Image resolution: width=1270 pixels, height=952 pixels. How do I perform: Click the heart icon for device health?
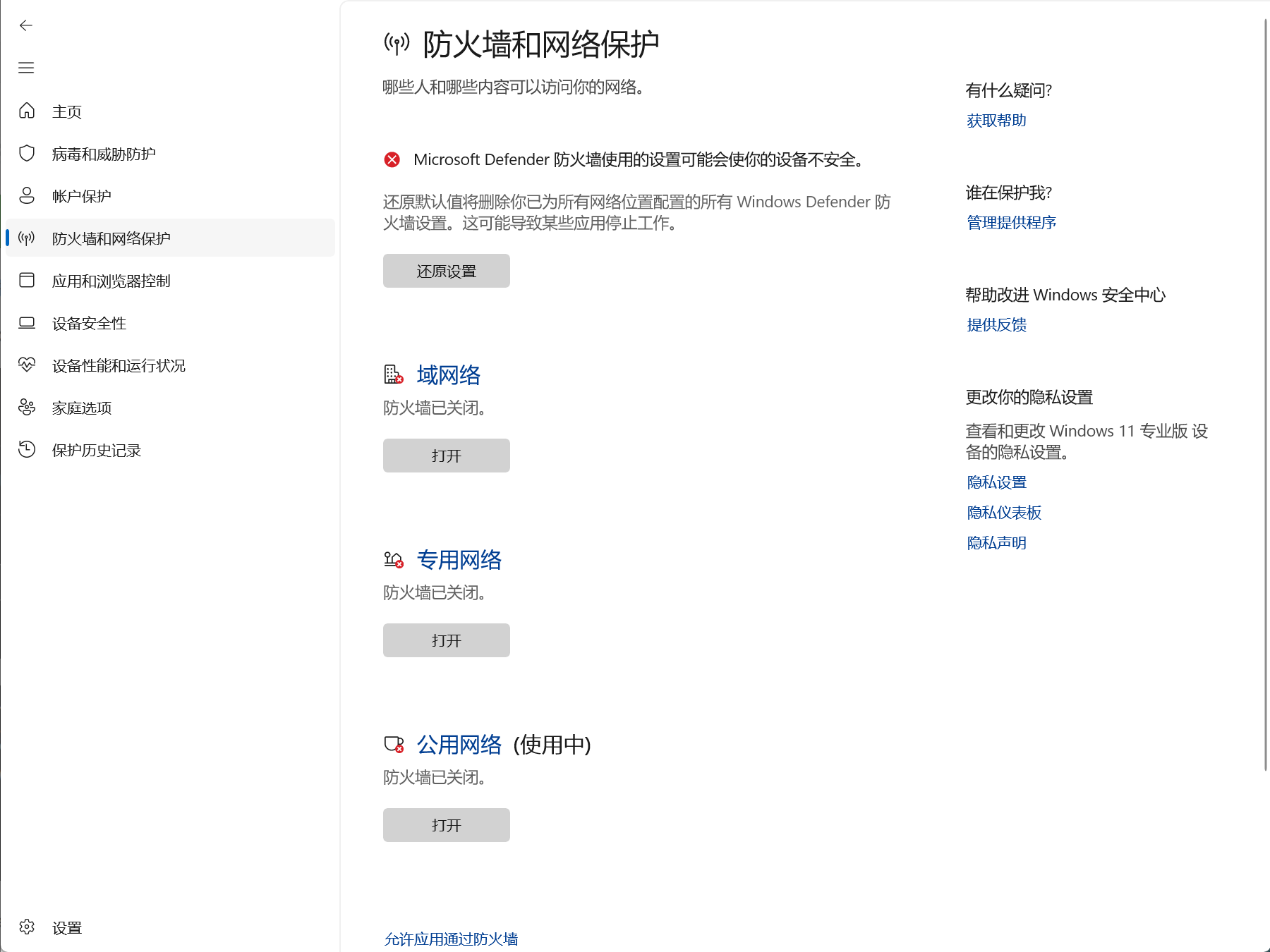coord(27,365)
